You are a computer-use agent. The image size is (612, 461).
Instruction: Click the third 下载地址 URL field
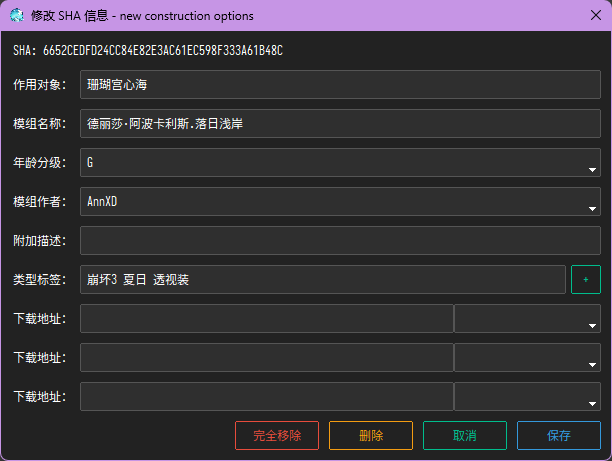point(267,397)
